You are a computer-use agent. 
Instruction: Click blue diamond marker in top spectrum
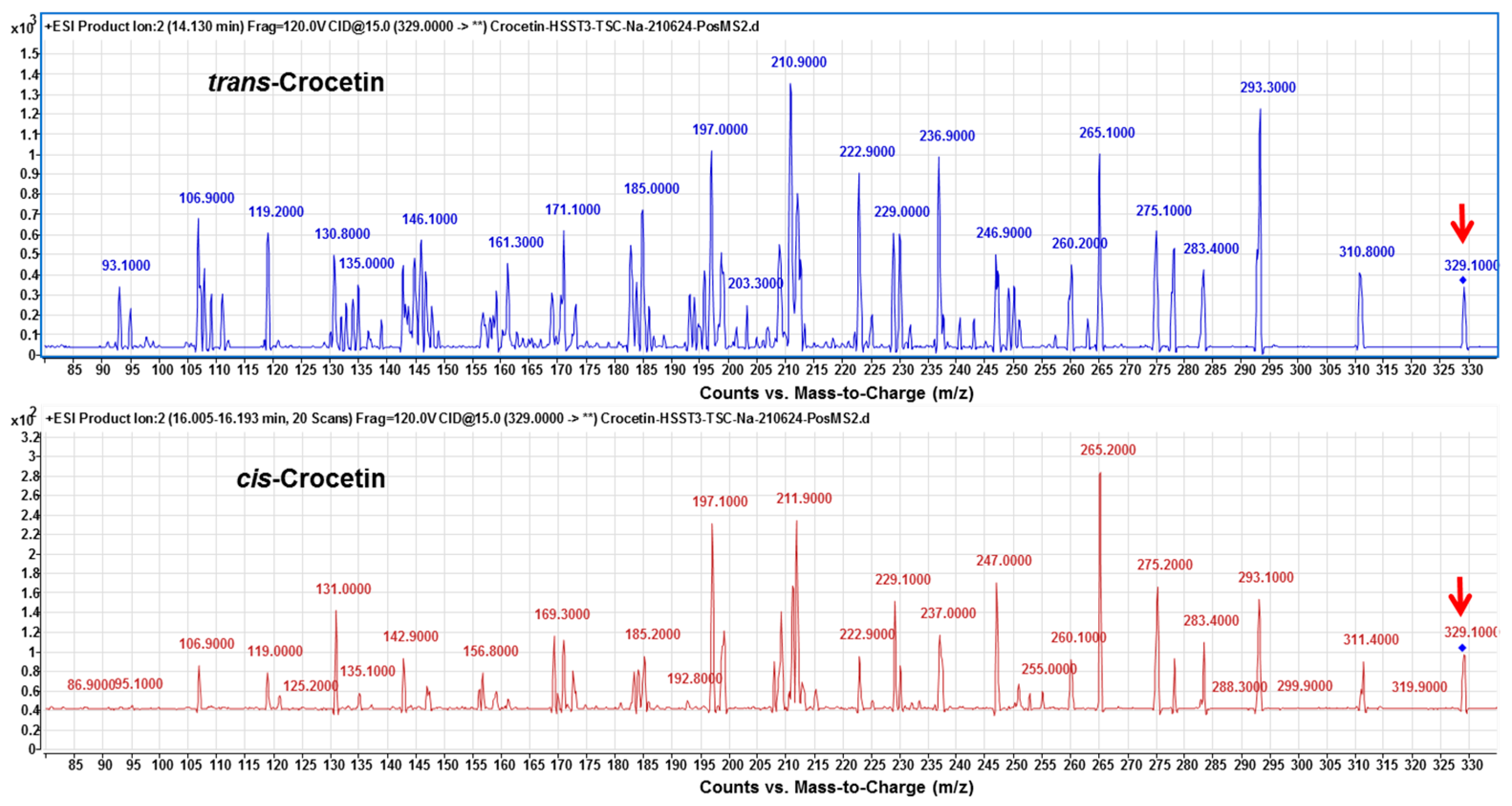[x=1463, y=280]
